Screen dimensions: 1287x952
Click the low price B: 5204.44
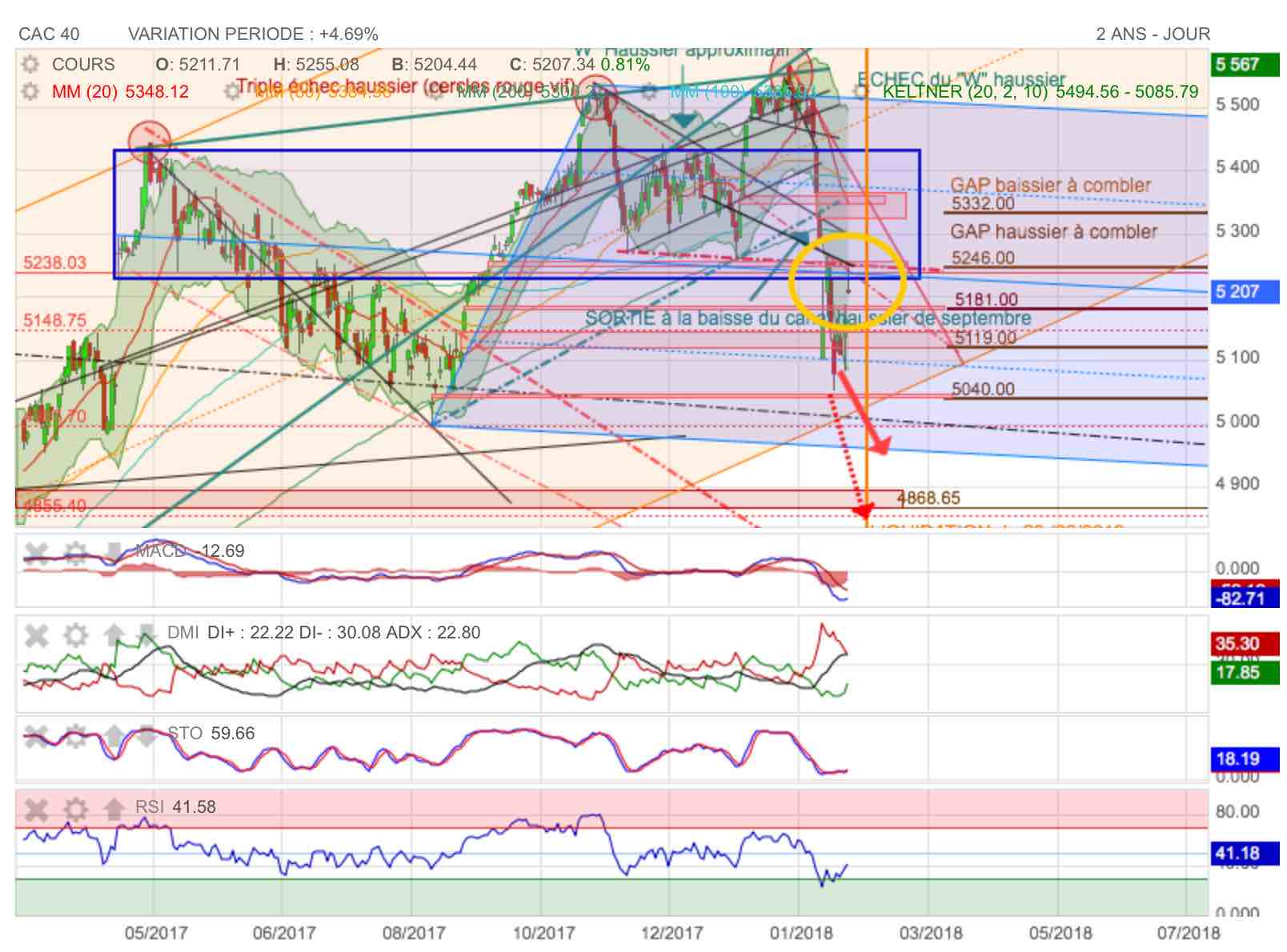tap(435, 64)
